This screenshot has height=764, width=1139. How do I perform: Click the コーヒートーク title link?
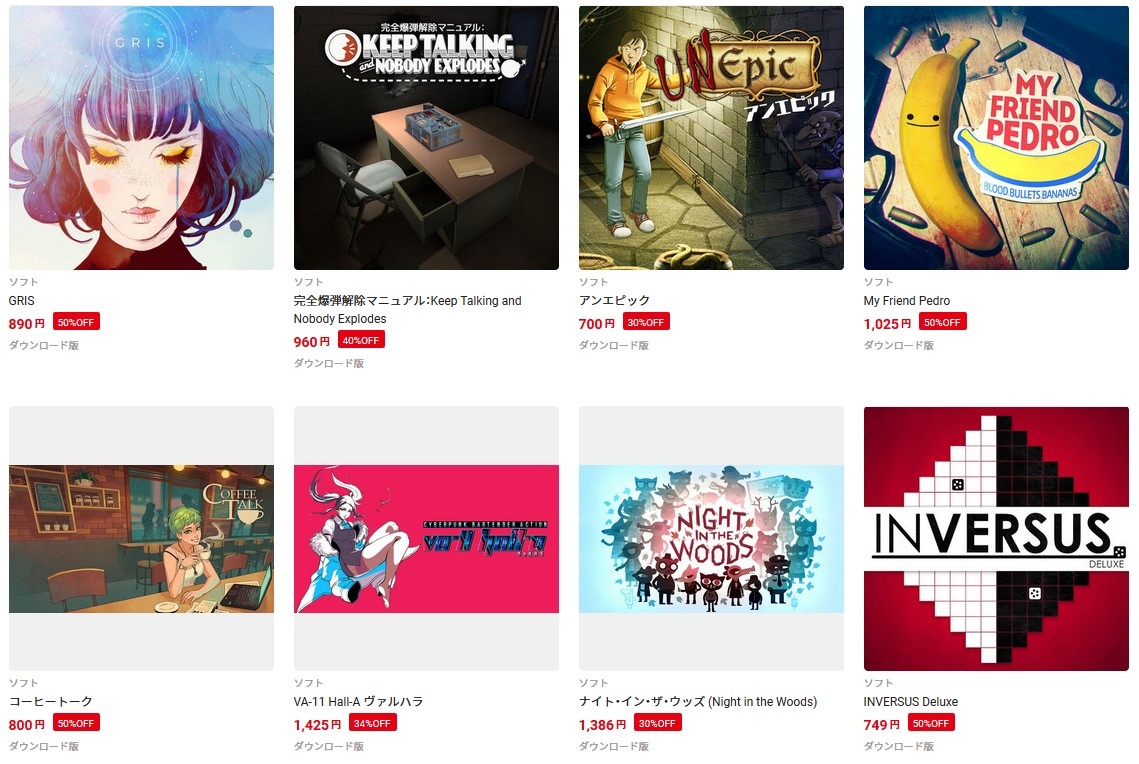click(51, 702)
